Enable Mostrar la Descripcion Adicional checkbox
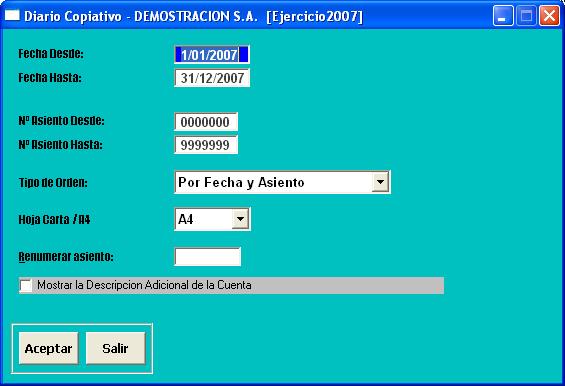The width and height of the screenshot is (565, 386). tap(26, 285)
